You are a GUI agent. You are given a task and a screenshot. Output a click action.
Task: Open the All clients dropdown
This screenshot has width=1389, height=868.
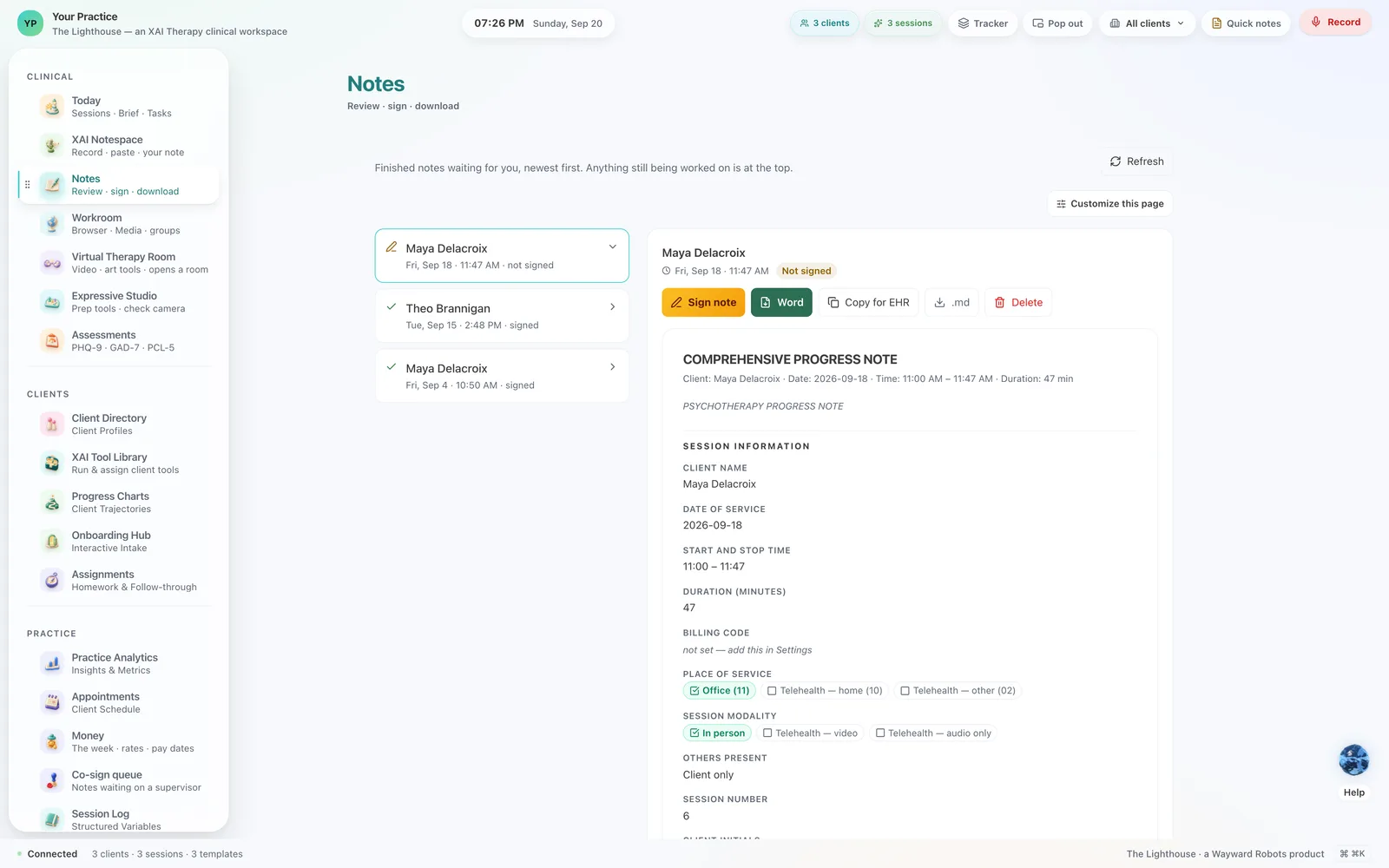point(1147,23)
